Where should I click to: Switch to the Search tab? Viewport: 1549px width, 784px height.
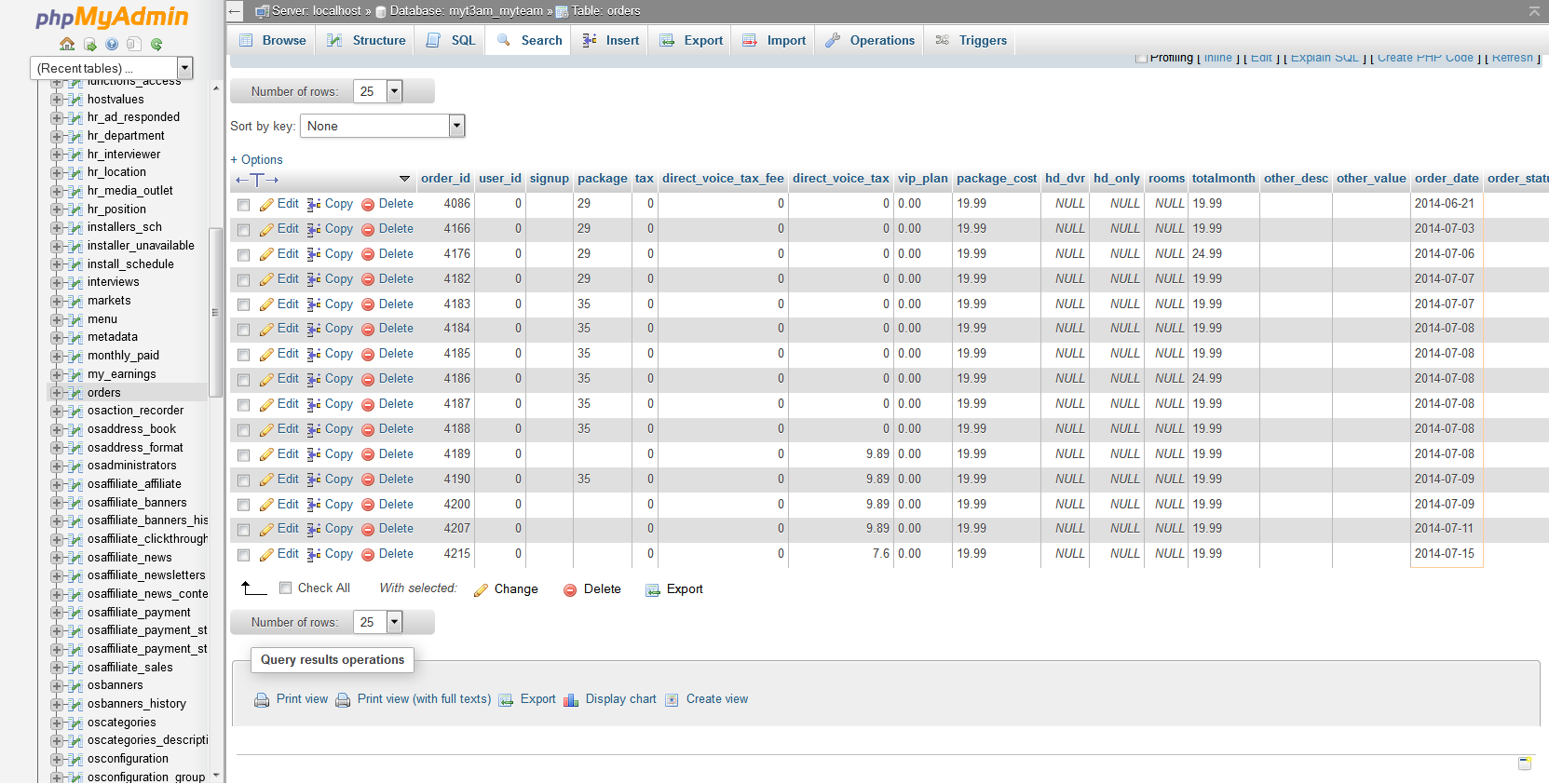[x=529, y=40]
